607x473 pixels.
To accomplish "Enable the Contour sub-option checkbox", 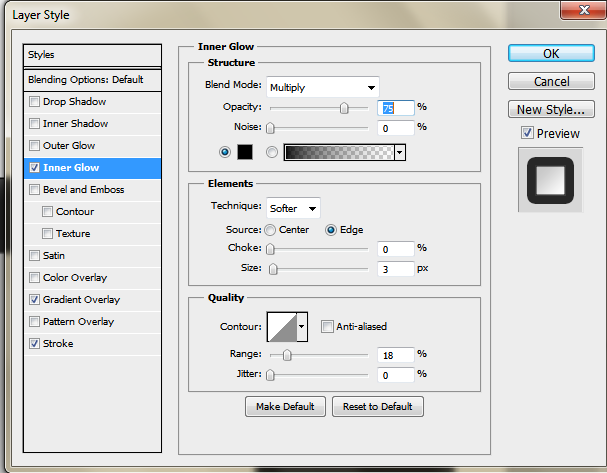I will coord(47,212).
